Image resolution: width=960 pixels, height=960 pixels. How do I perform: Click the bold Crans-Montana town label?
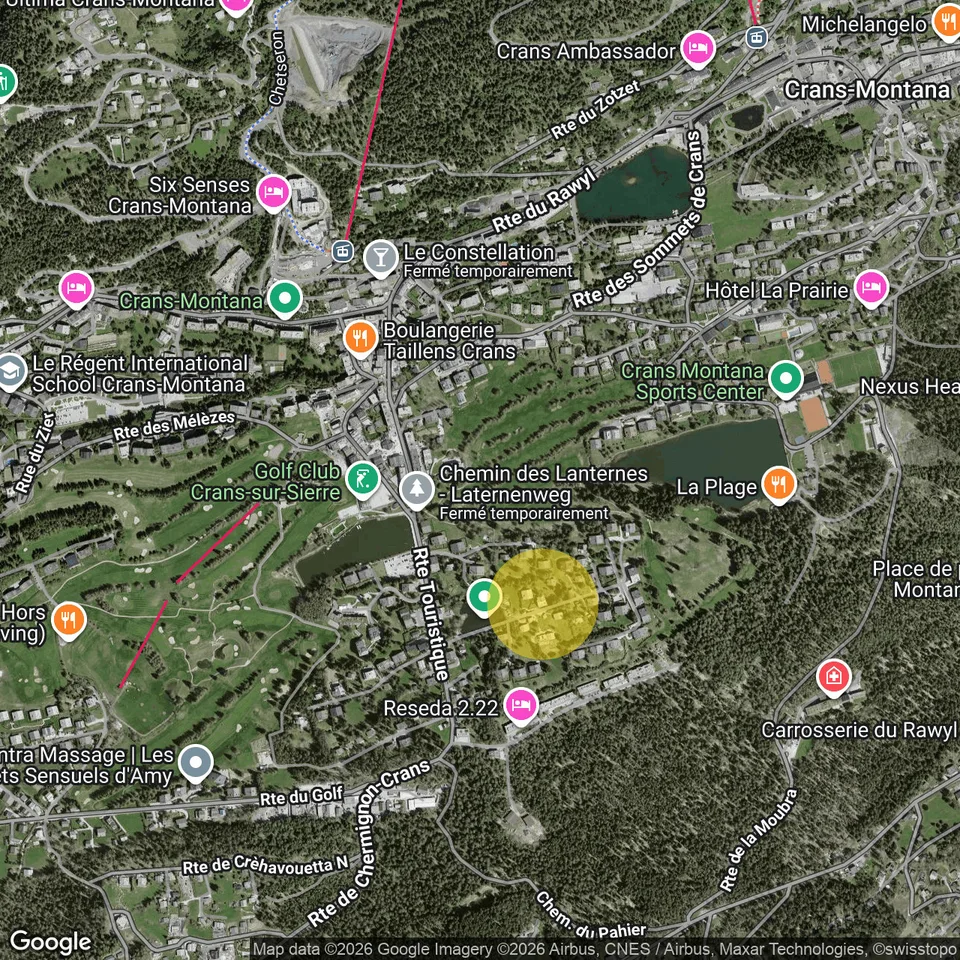click(867, 90)
